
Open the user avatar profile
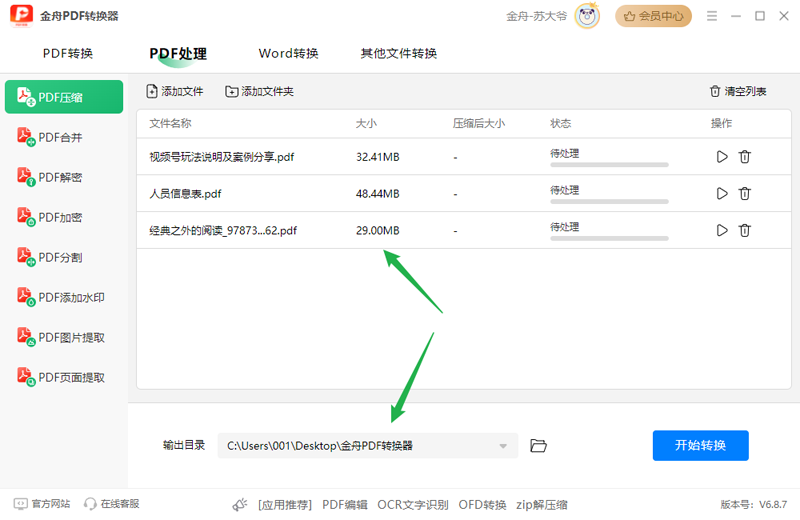click(587, 16)
